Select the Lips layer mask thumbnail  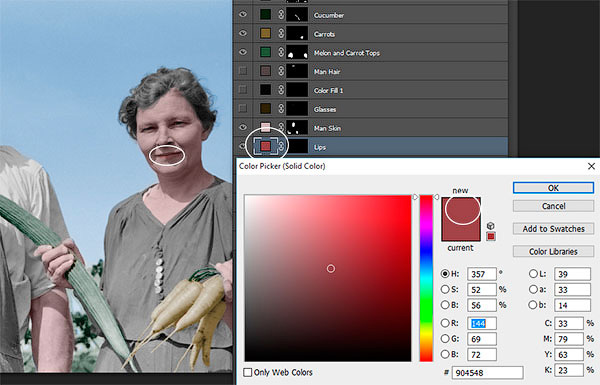(x=298, y=146)
